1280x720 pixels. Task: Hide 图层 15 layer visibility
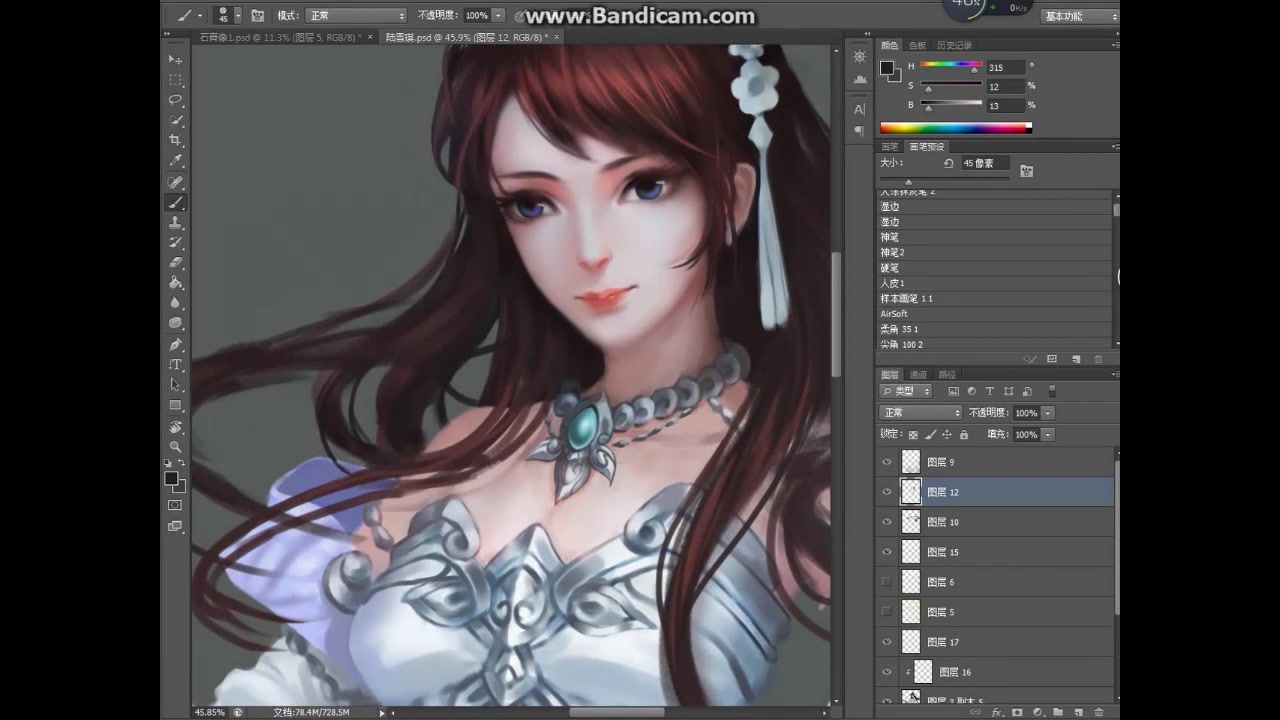[886, 552]
